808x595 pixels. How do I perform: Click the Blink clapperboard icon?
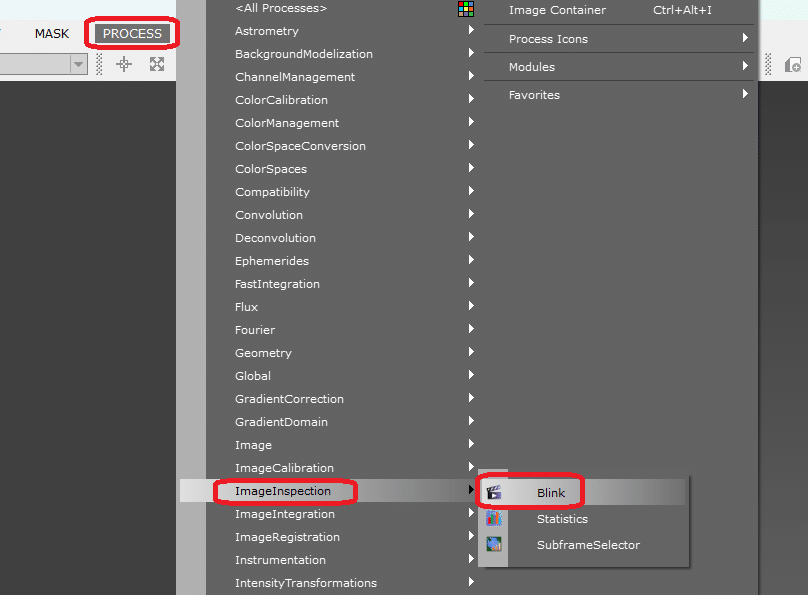point(494,493)
